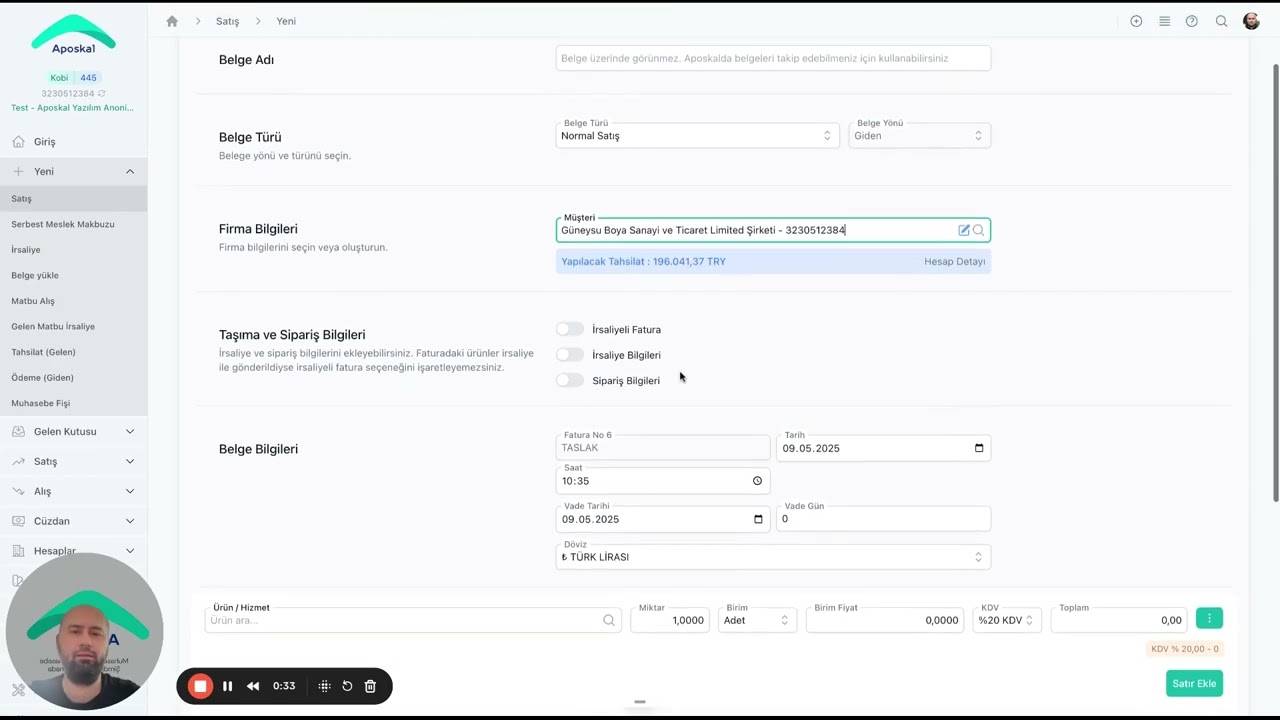This screenshot has width=1280, height=720.
Task: Stop the screen recording
Action: point(200,686)
